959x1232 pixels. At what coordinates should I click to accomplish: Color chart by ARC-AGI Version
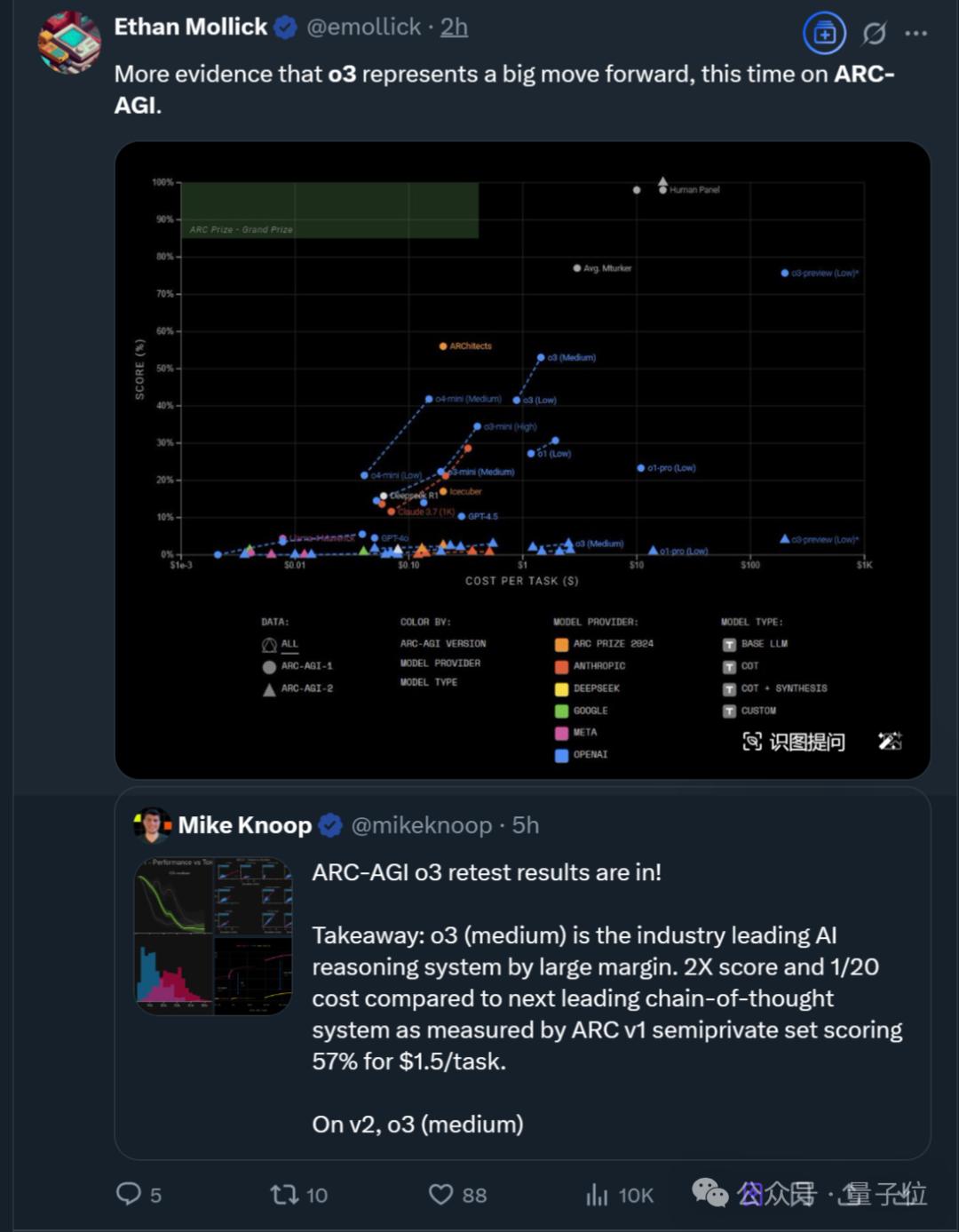(443, 643)
